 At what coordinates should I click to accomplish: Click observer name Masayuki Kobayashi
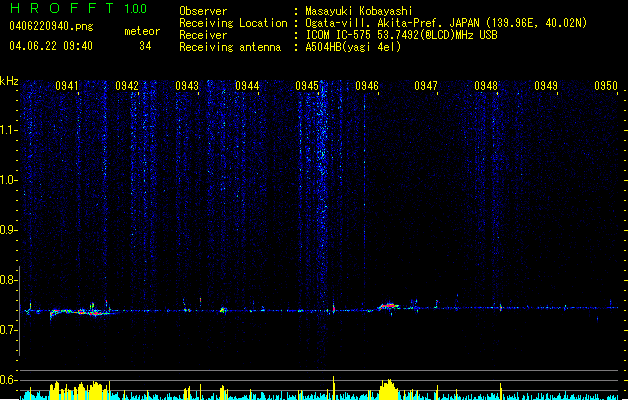coord(359,11)
